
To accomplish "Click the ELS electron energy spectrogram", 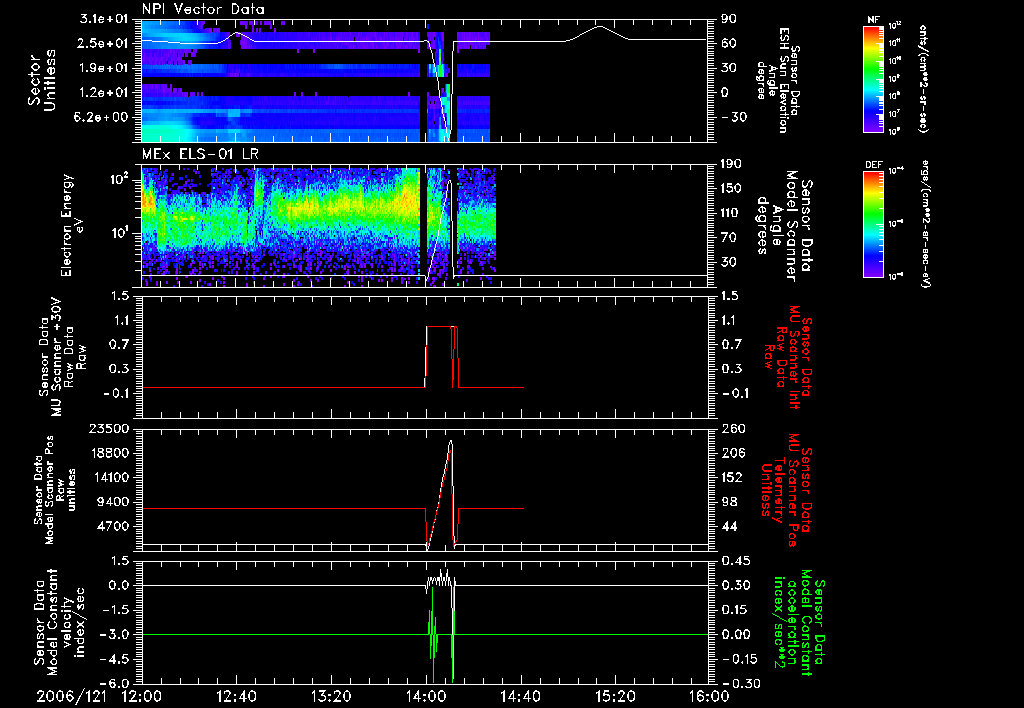I will point(319,226).
